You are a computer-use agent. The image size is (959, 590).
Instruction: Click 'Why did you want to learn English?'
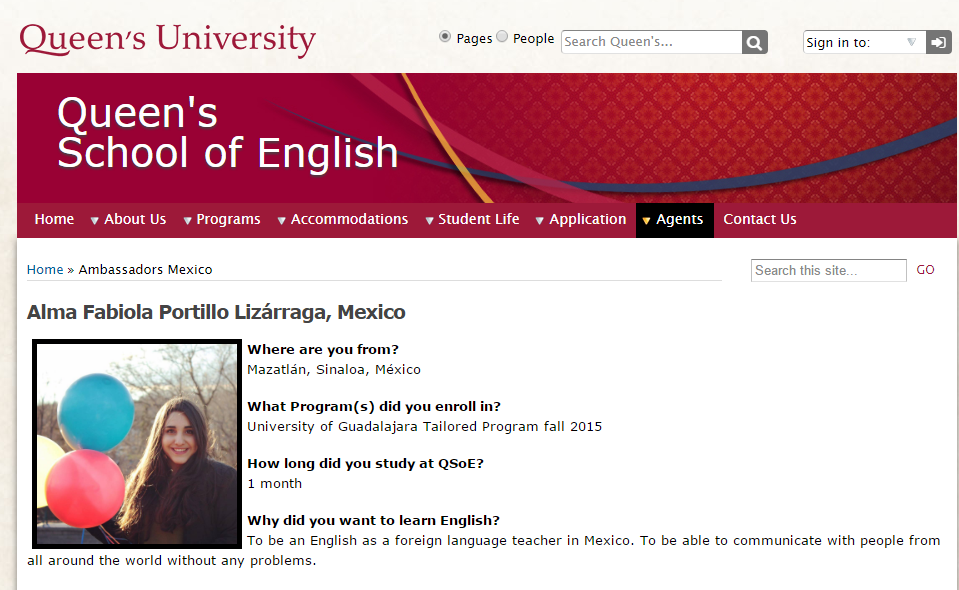[x=373, y=520]
